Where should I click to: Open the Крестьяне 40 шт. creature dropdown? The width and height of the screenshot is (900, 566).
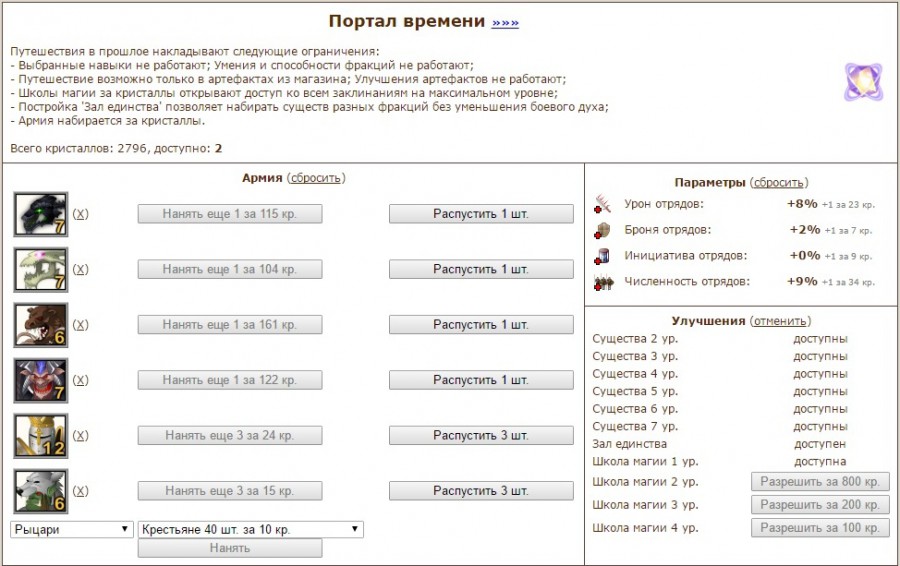click(251, 529)
